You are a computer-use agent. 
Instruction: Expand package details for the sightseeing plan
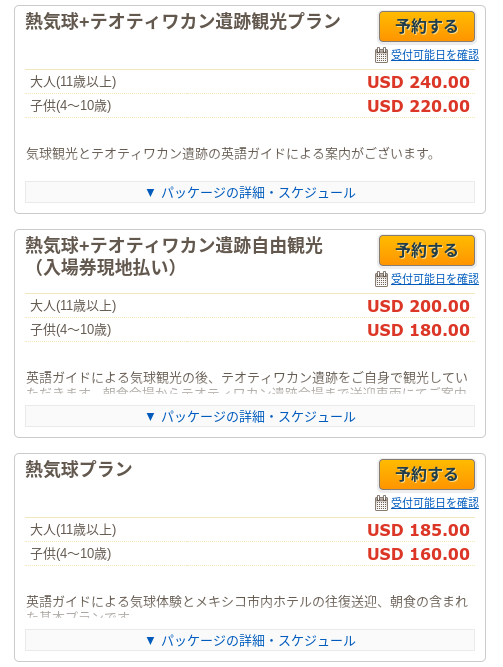click(250, 193)
